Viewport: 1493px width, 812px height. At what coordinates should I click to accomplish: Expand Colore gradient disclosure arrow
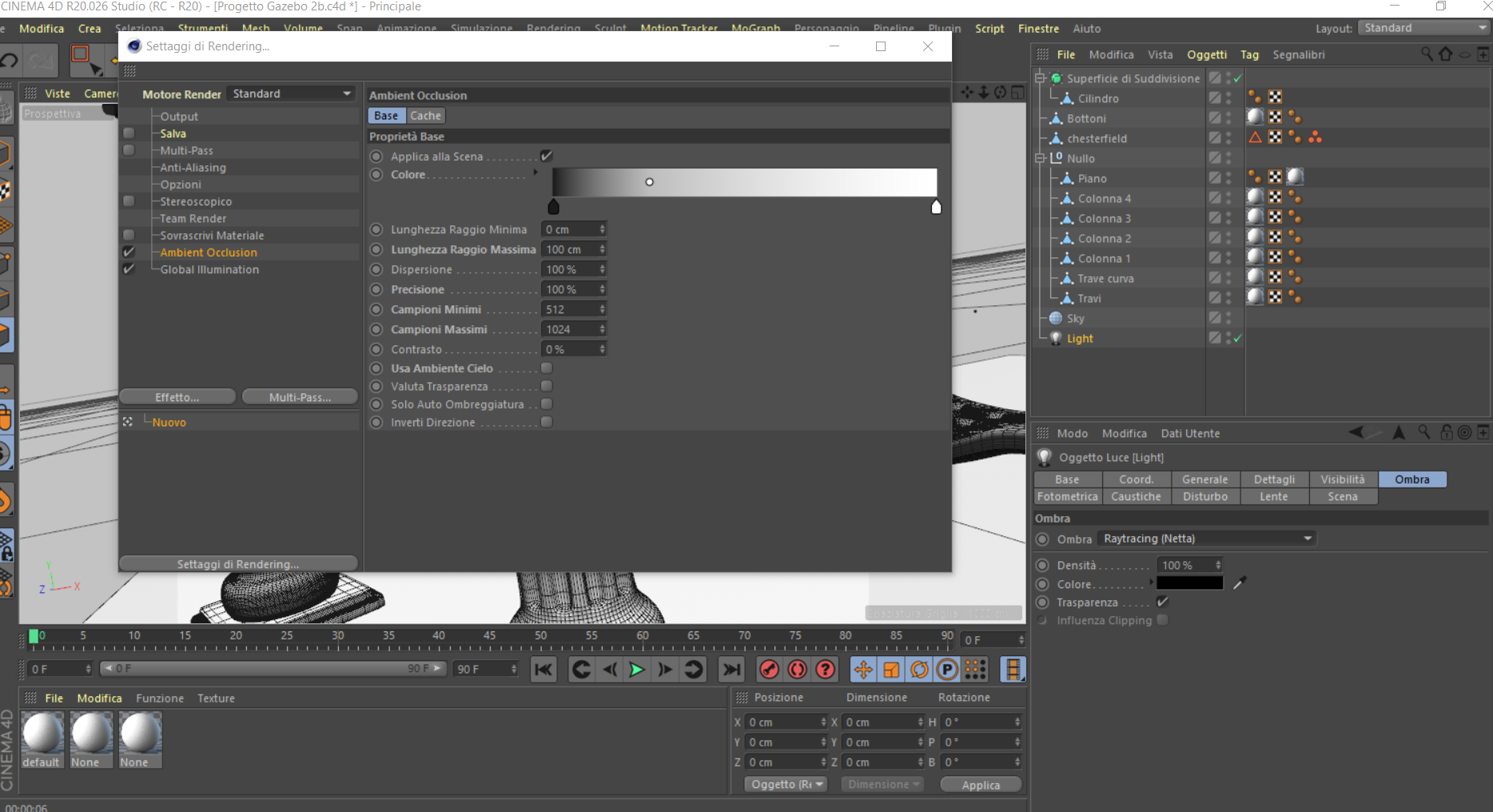535,173
